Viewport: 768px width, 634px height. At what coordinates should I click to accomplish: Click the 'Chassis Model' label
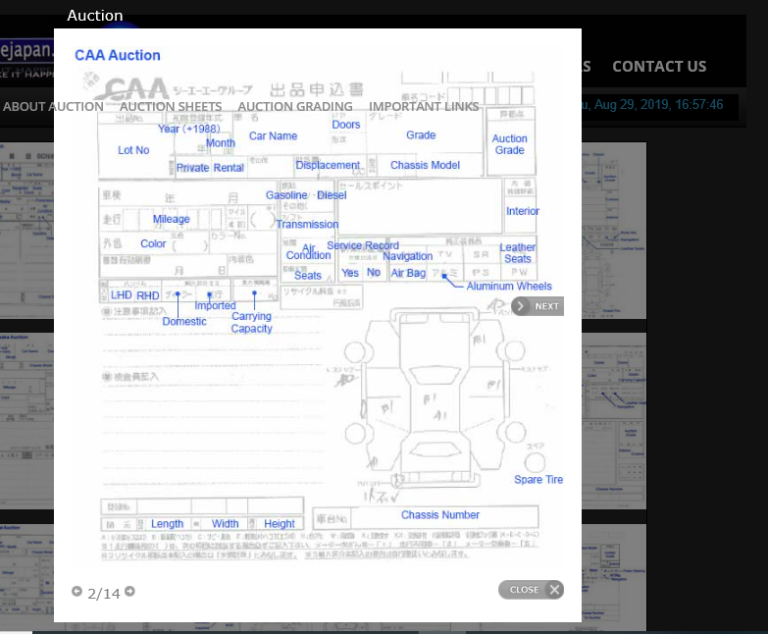pyautogui.click(x=425, y=165)
